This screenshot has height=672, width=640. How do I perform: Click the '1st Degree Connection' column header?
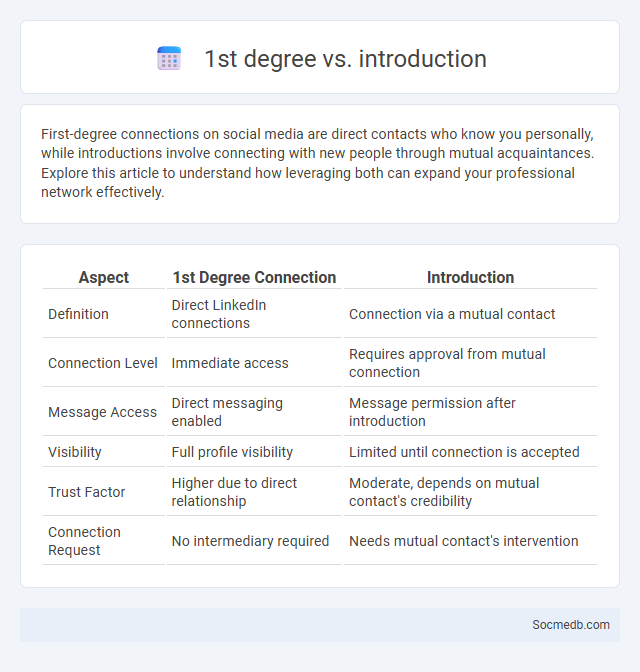tap(254, 277)
